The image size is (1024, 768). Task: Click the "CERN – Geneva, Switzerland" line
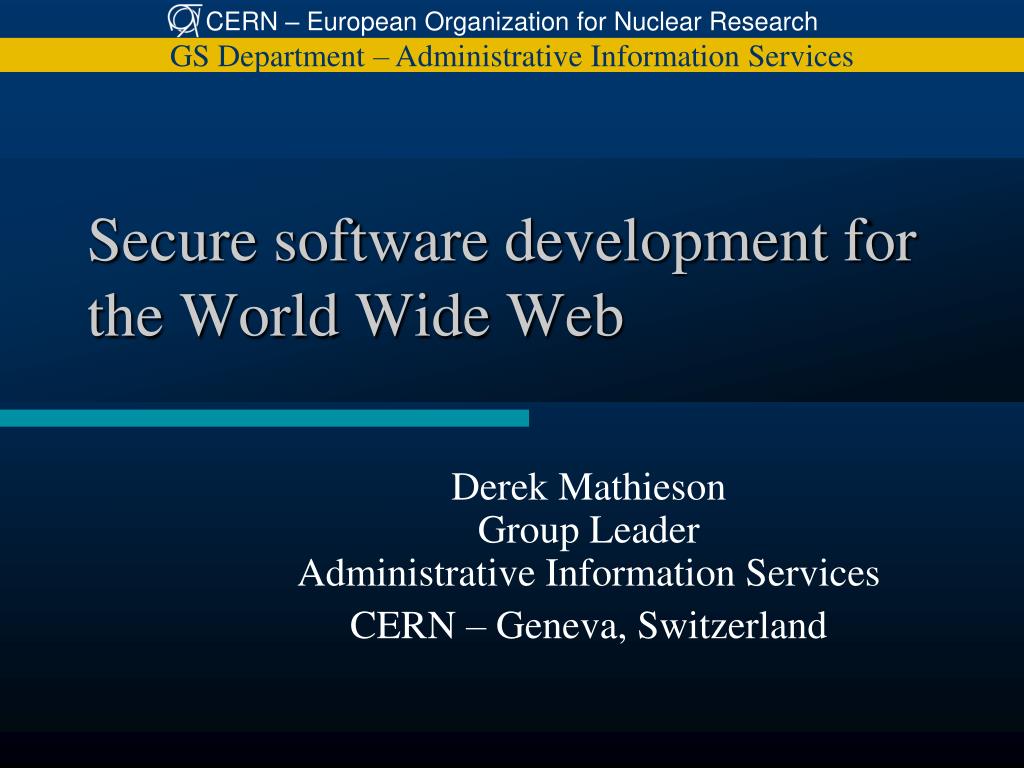click(588, 625)
